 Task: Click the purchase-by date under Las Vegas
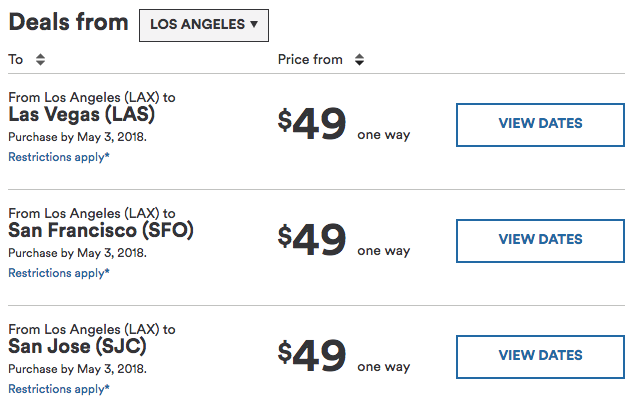(x=77, y=137)
